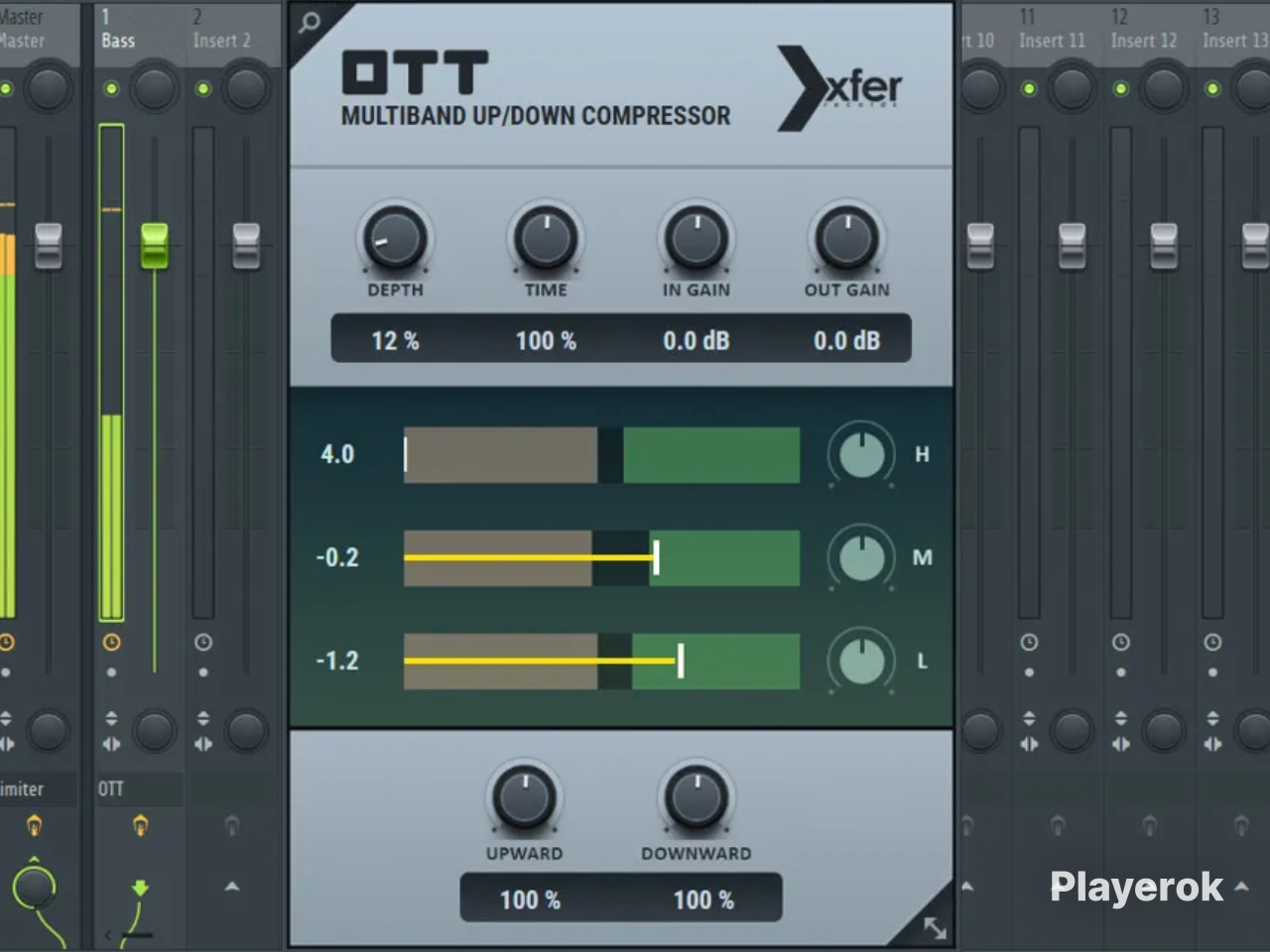Click the send arrow under Insert 10
Image resolution: width=1270 pixels, height=952 pixels.
click(x=967, y=887)
